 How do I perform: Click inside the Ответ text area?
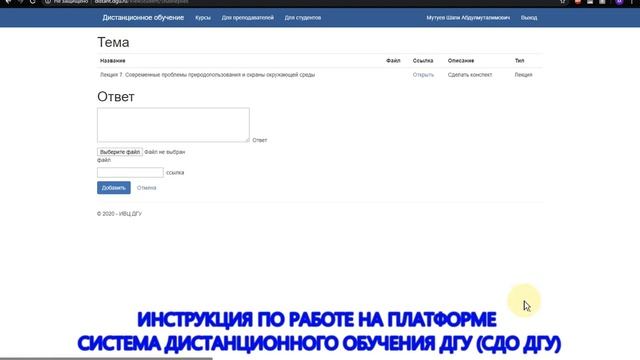(173, 125)
